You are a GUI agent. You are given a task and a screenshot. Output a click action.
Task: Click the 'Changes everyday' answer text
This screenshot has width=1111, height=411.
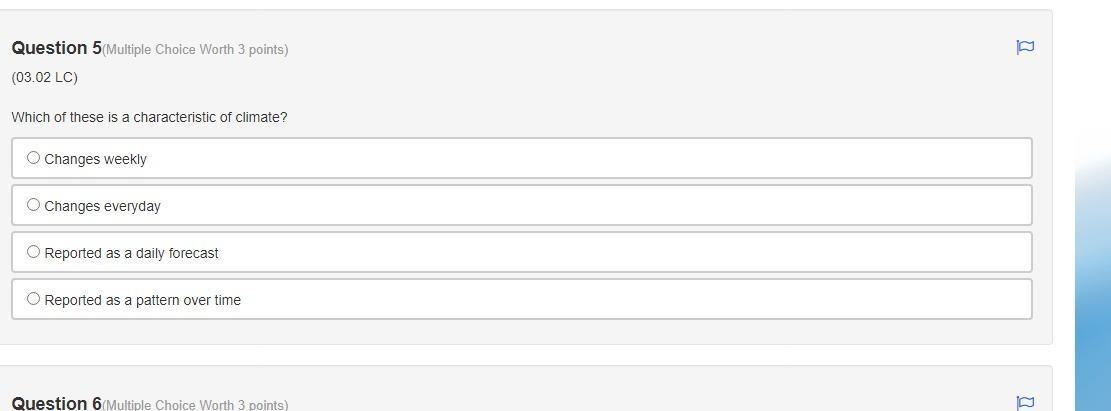click(102, 206)
